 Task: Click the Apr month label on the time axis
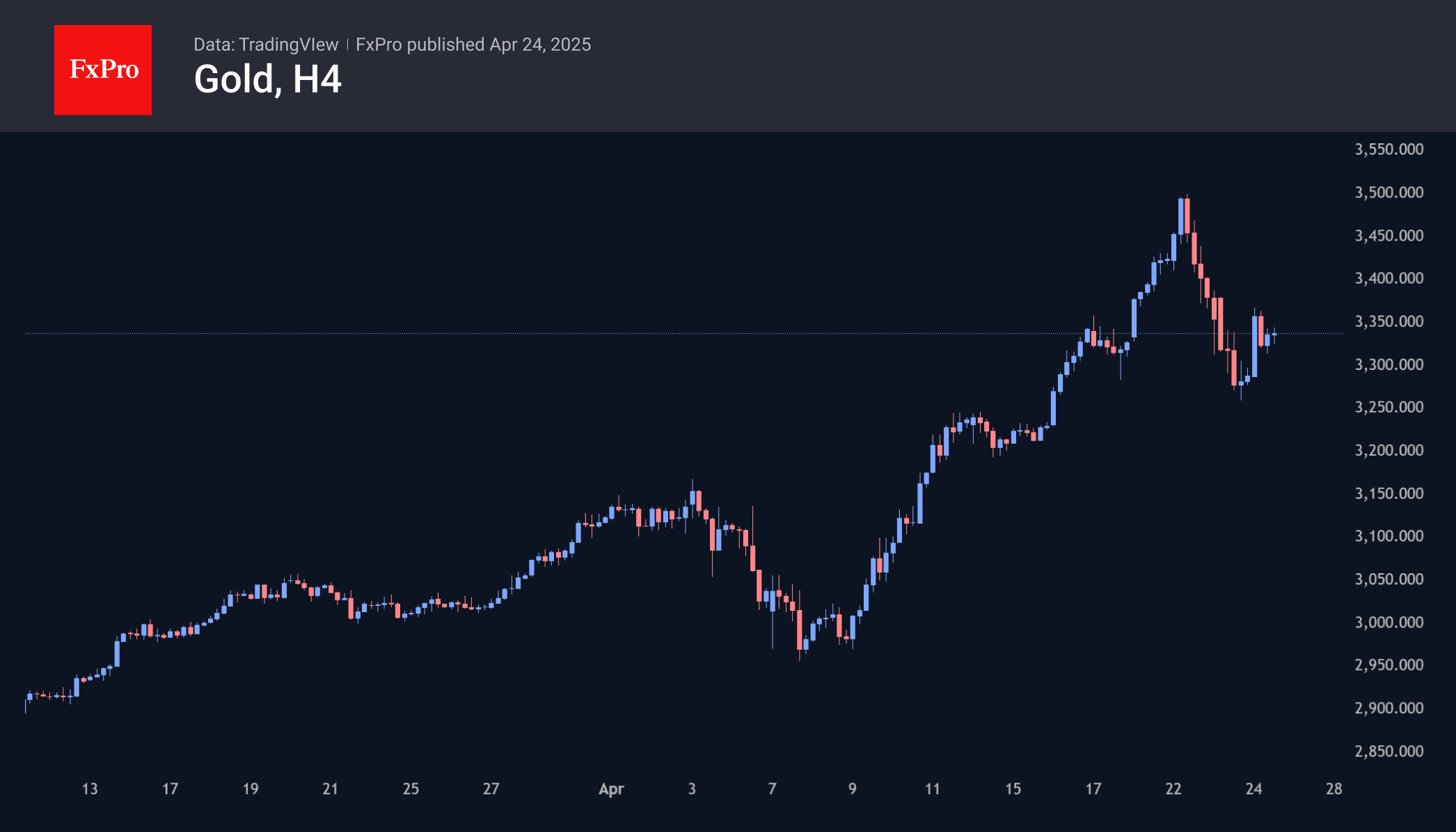pos(611,789)
